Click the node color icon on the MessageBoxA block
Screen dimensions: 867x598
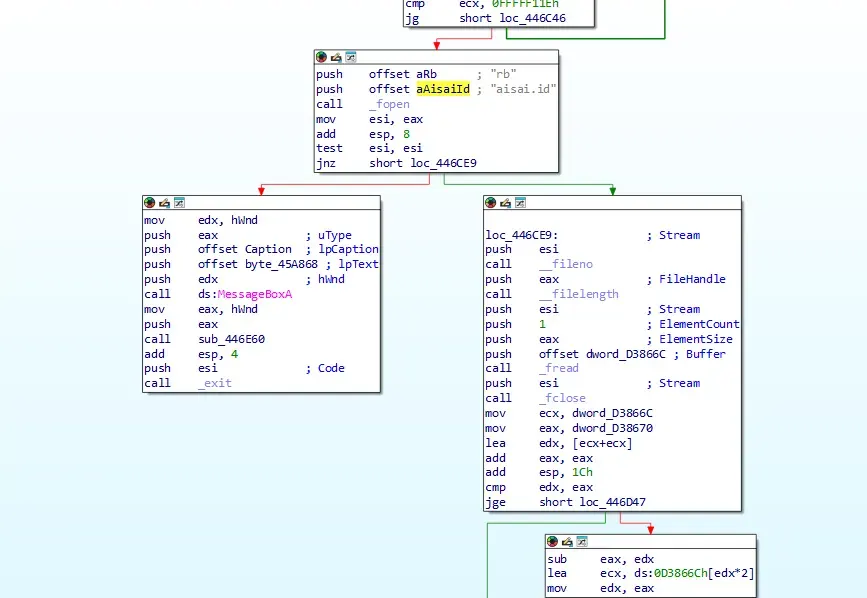(x=149, y=203)
